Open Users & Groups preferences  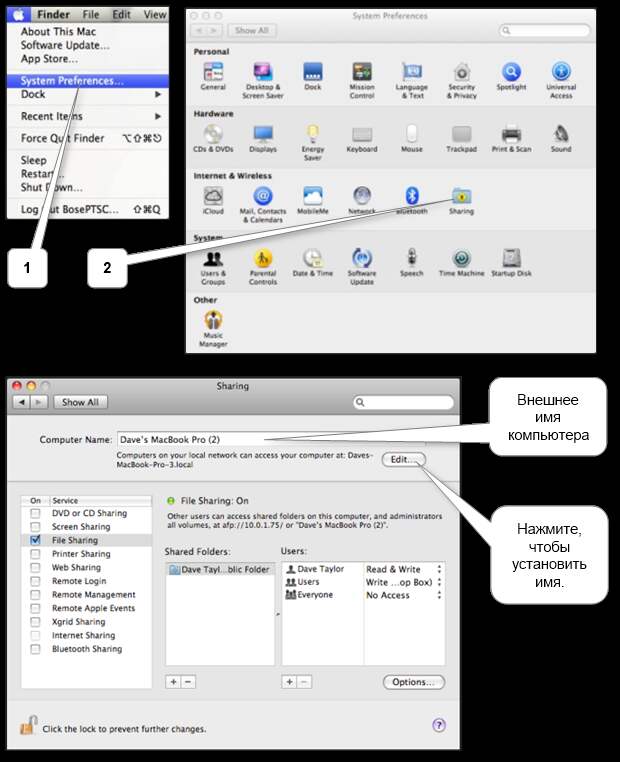point(213,258)
